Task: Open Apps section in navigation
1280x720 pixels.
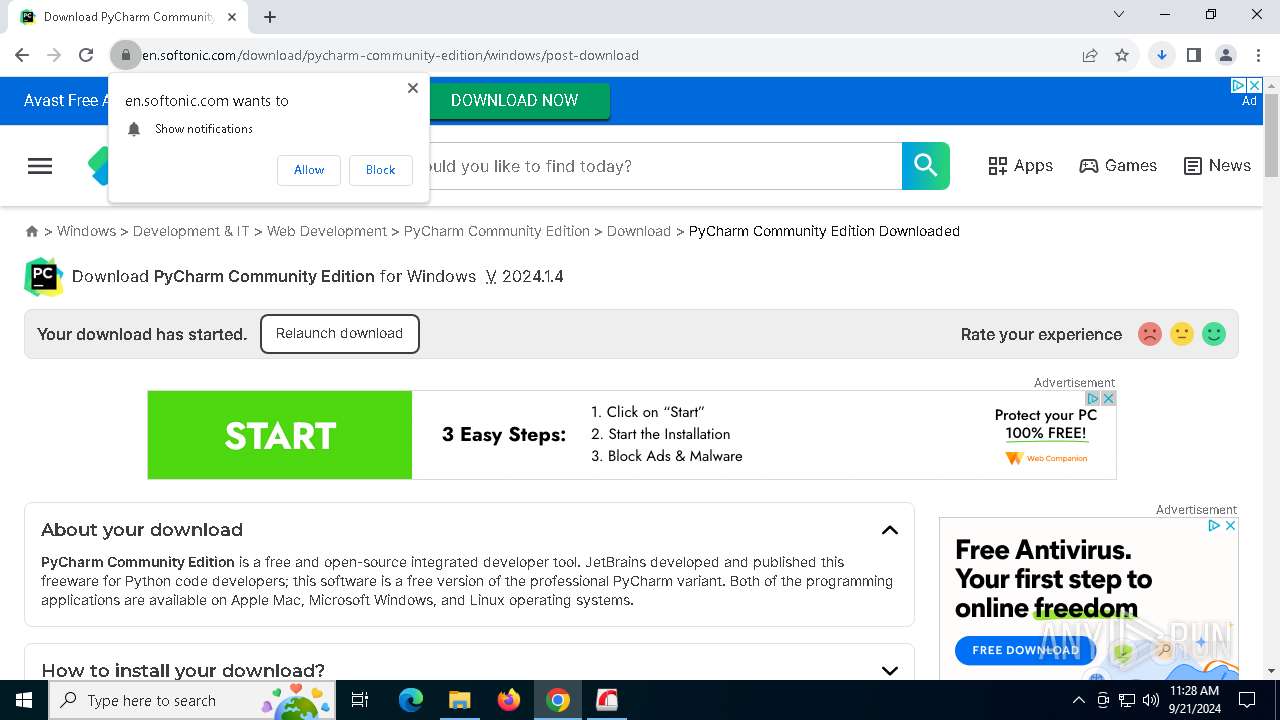Action: [x=1020, y=166]
